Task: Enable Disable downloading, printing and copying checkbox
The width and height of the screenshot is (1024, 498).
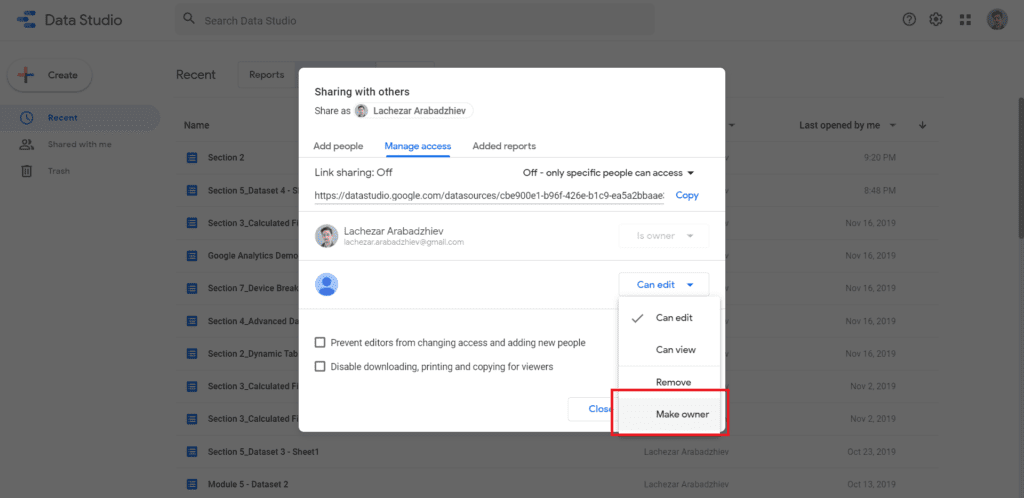Action: pyautogui.click(x=320, y=367)
